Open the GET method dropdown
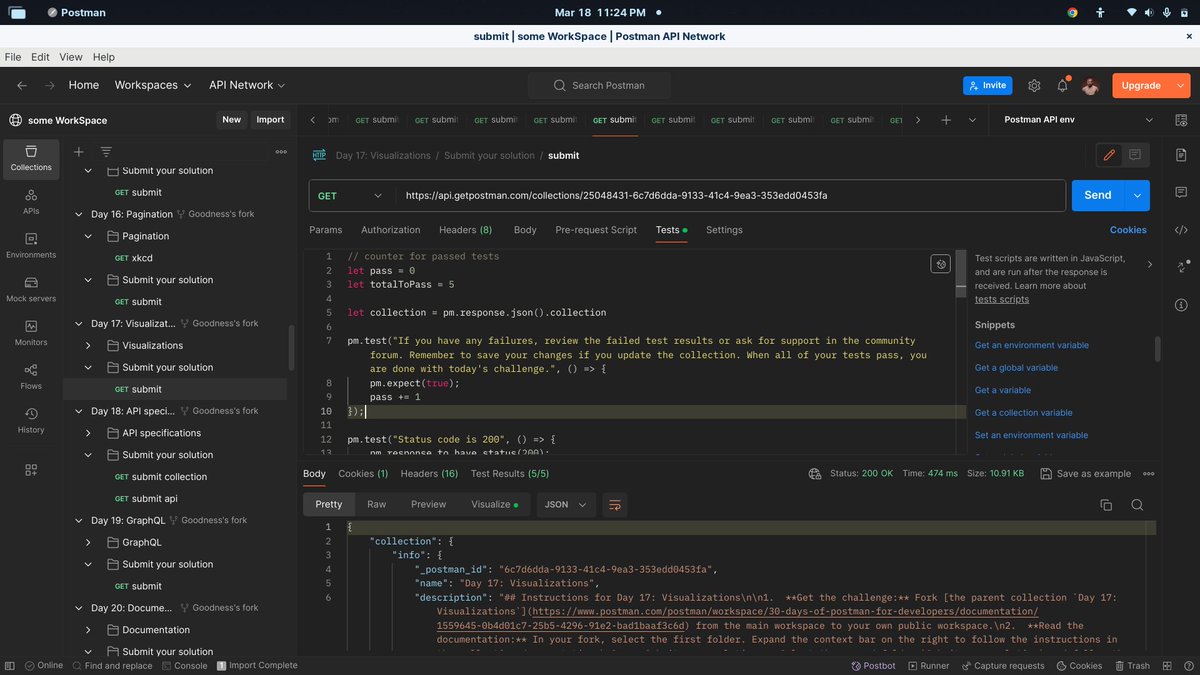 [x=350, y=196]
